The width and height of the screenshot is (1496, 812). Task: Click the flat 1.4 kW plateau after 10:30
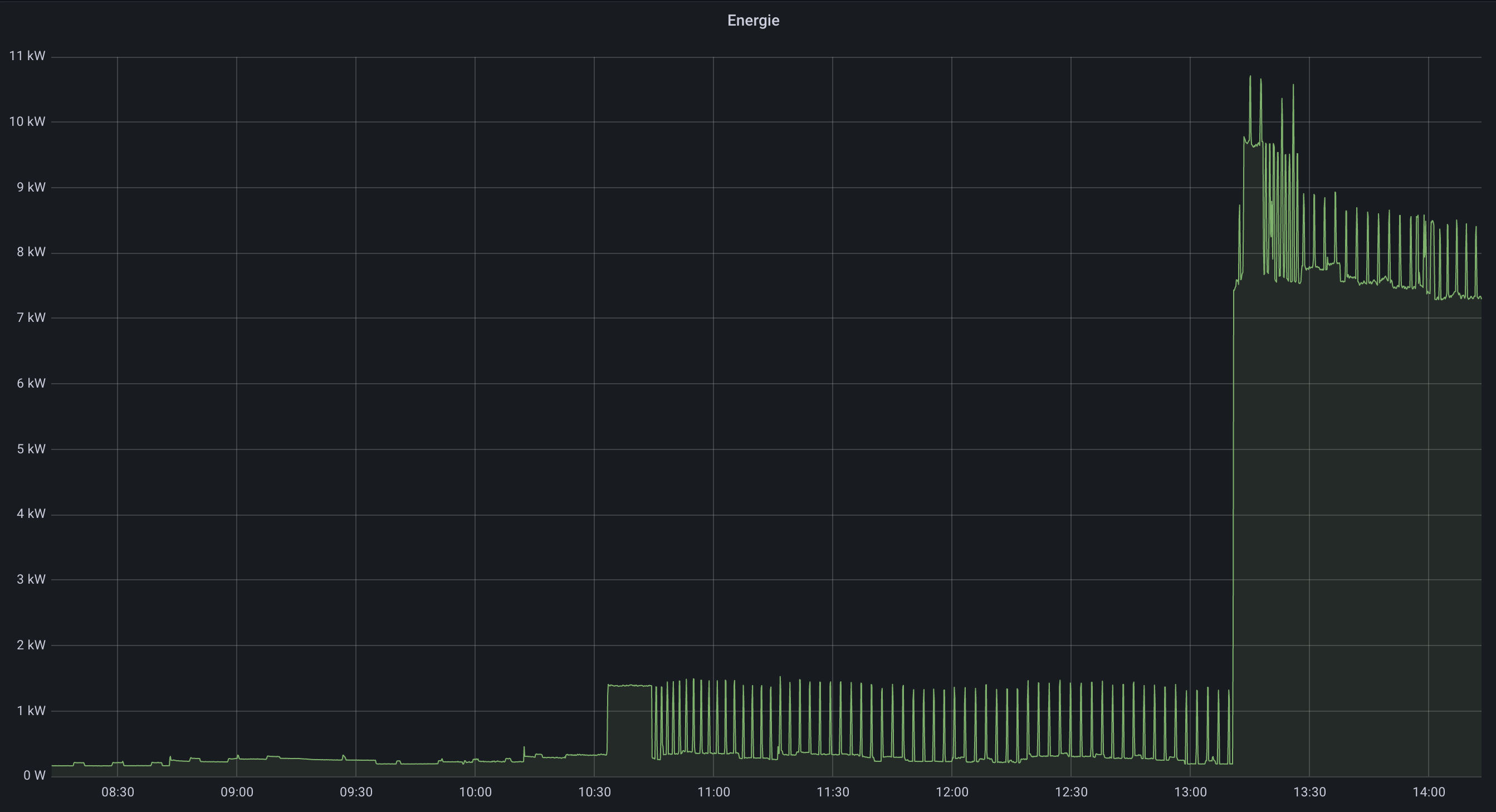click(x=629, y=686)
